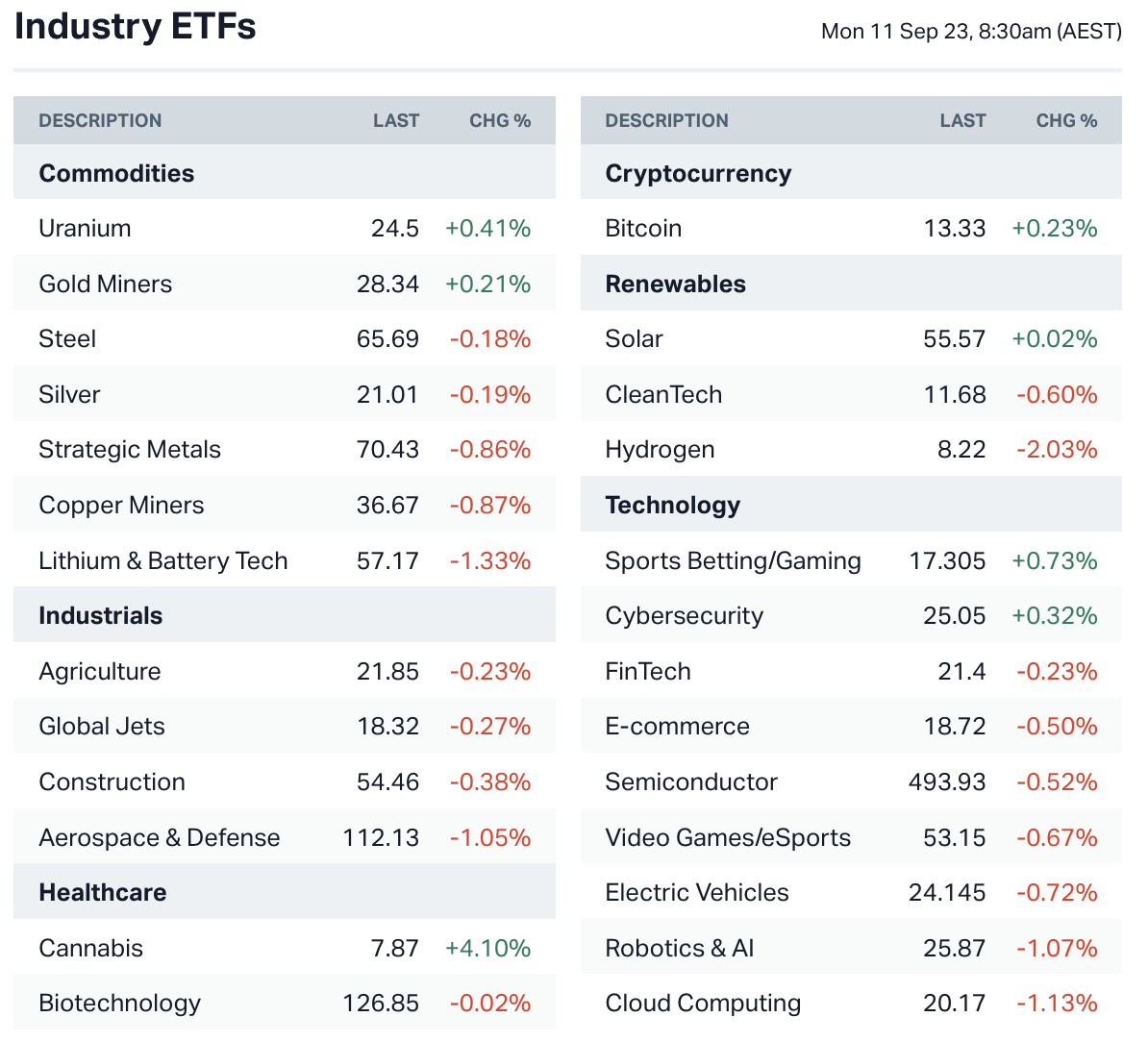Open the Bitcoin ETF entry
1148x1042 pixels.
[643, 229]
